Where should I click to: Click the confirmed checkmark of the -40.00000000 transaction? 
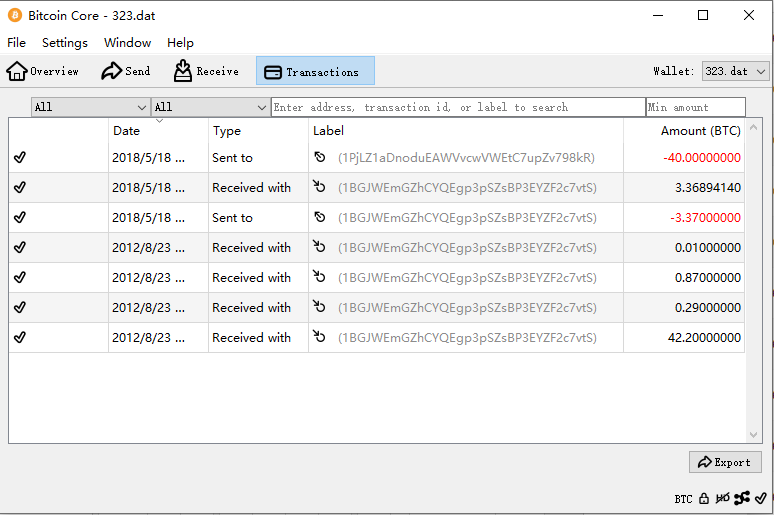[20, 157]
